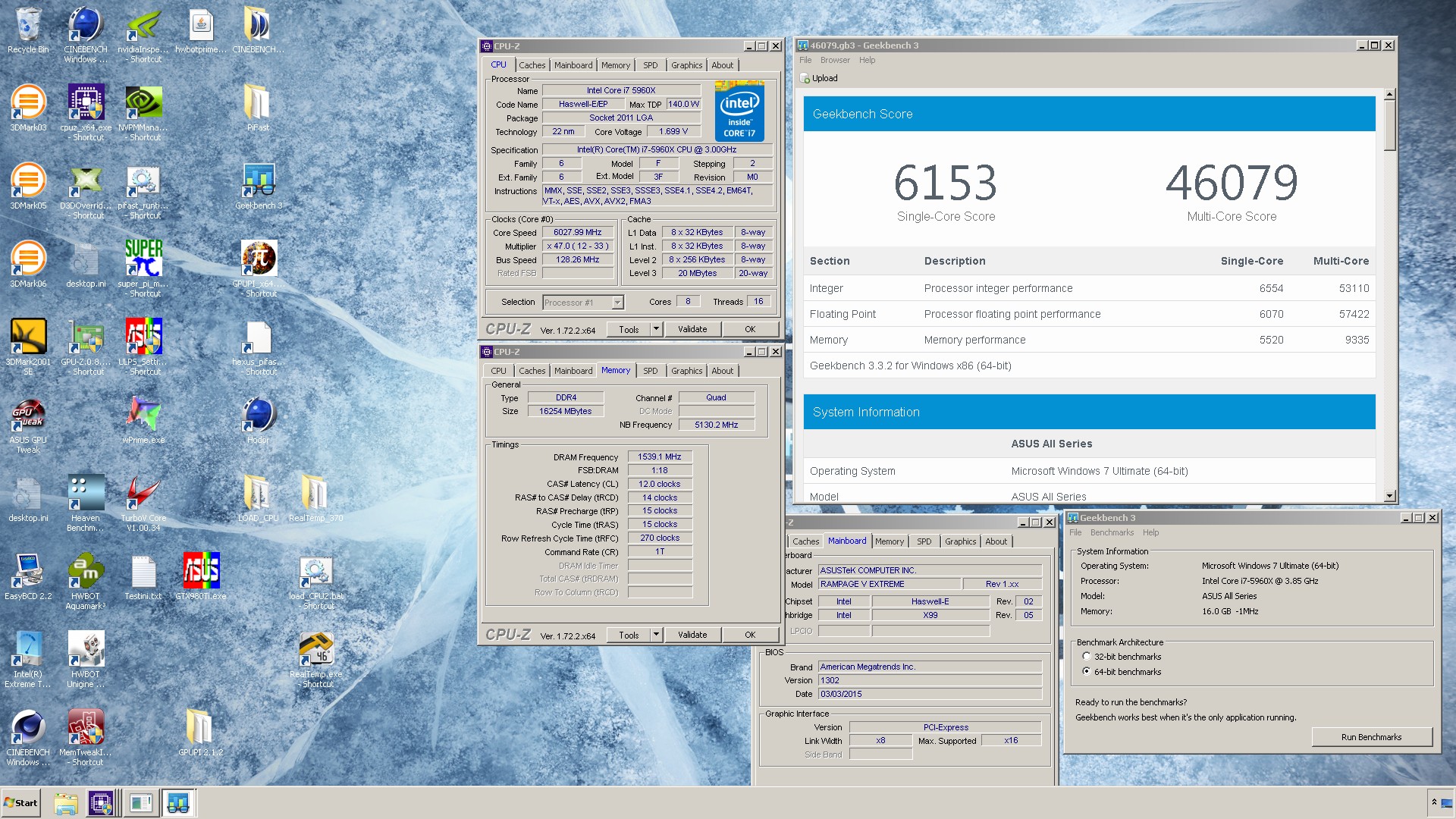This screenshot has height=819, width=1456.
Task: Open EasyBCD 2.2 desktop icon
Action: [28, 577]
